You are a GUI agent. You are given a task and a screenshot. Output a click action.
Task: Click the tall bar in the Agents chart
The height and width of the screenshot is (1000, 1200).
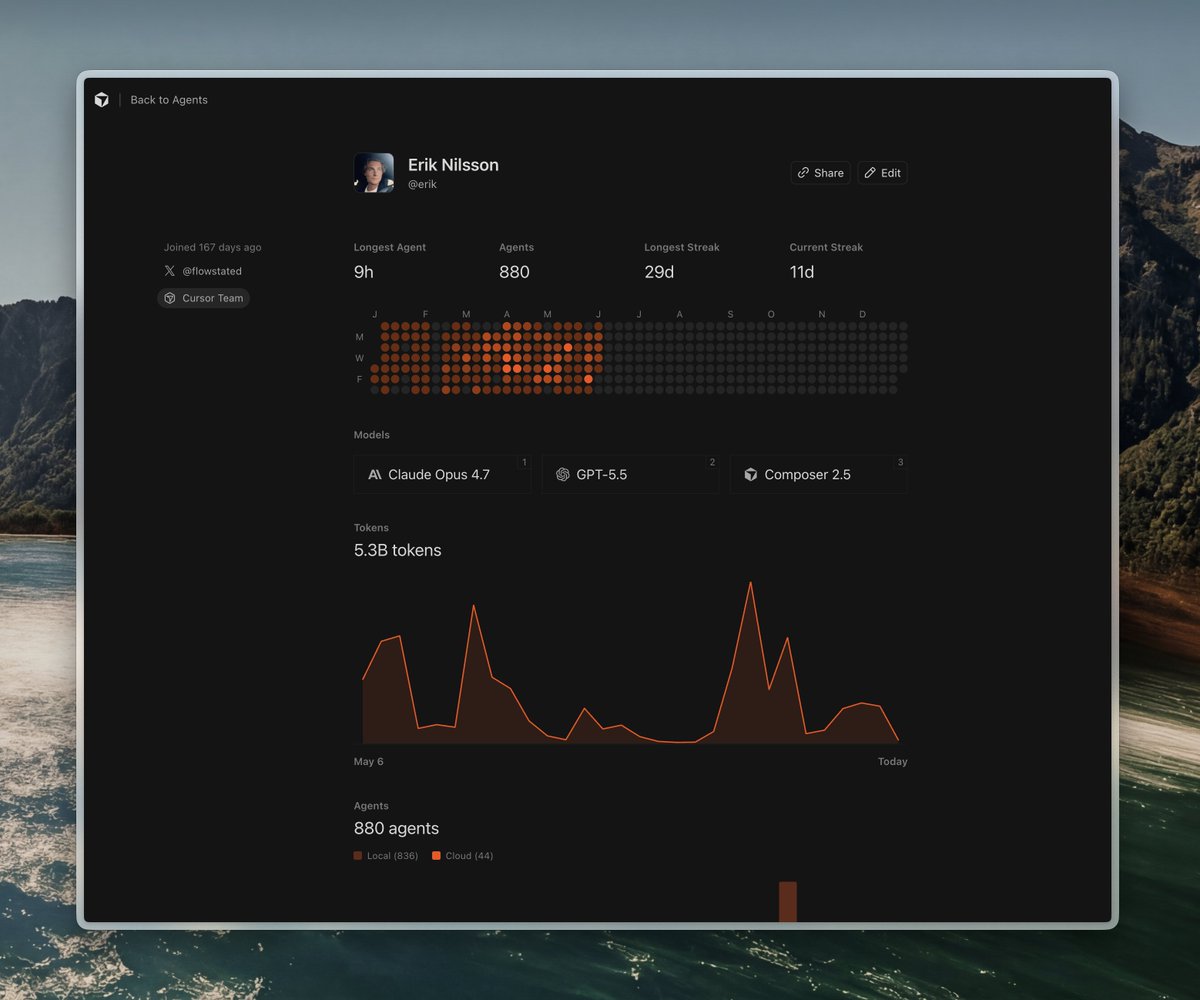pos(788,901)
